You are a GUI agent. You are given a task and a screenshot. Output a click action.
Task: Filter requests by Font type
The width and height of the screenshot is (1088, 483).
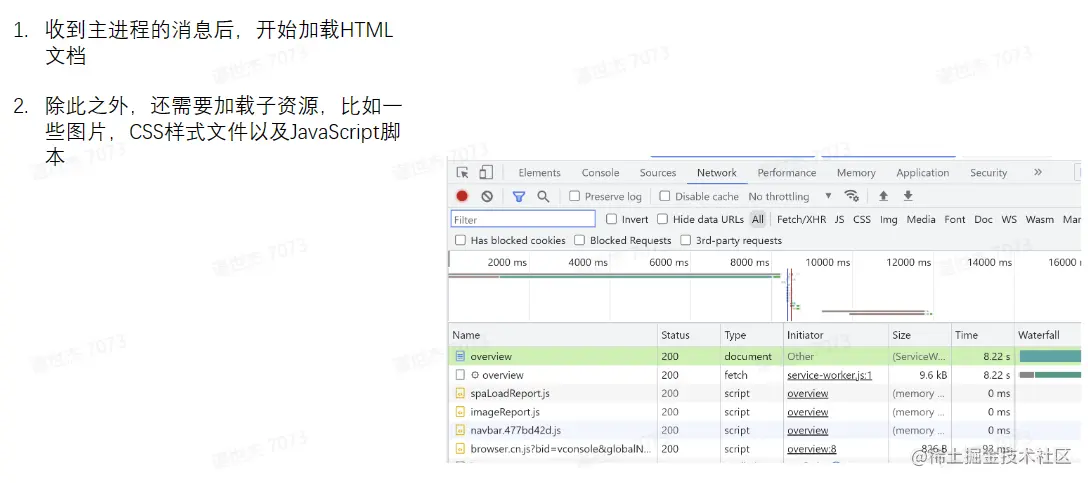click(x=955, y=219)
